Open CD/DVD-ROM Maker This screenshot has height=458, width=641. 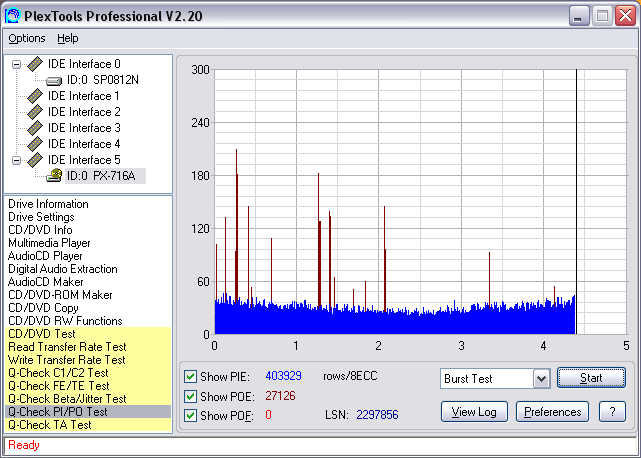click(60, 295)
